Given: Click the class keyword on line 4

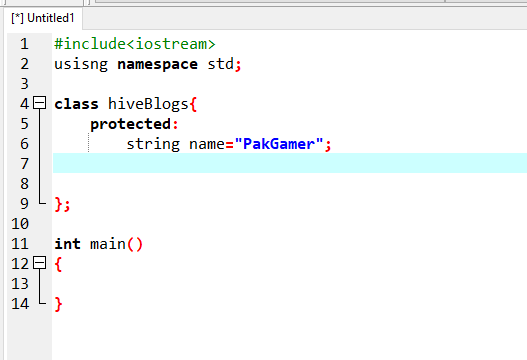Looking at the screenshot, I should click(x=76, y=104).
